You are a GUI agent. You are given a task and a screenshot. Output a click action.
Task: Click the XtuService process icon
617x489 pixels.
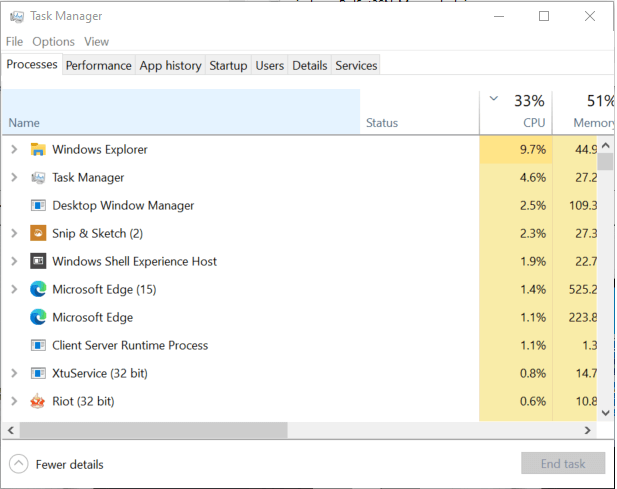point(38,373)
